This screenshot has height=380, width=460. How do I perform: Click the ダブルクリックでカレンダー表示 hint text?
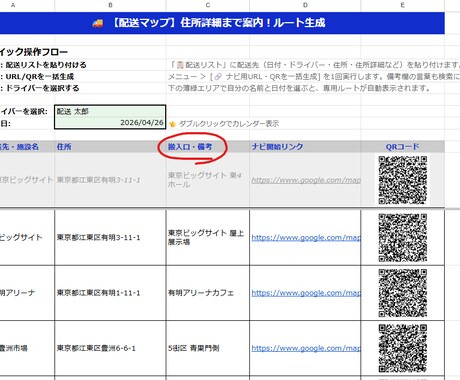click(x=229, y=124)
